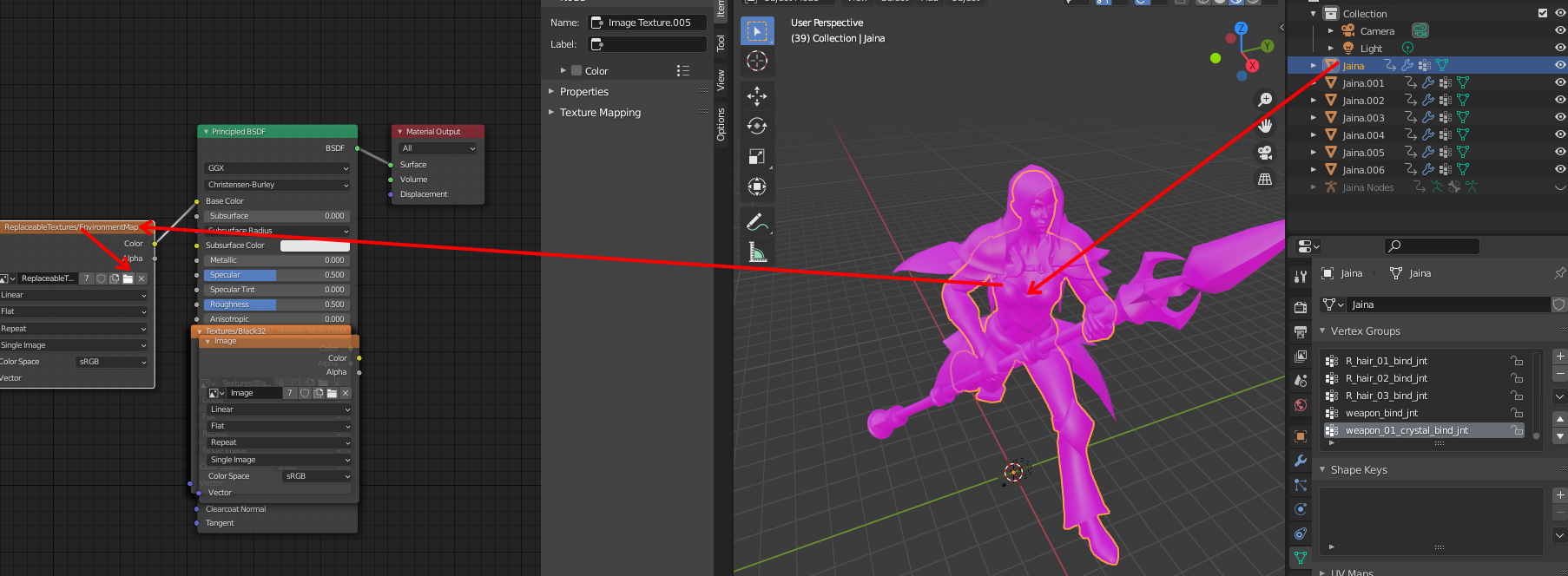Screen dimensions: 1568x576
Task: Select the Annotate tool
Action: (757, 223)
